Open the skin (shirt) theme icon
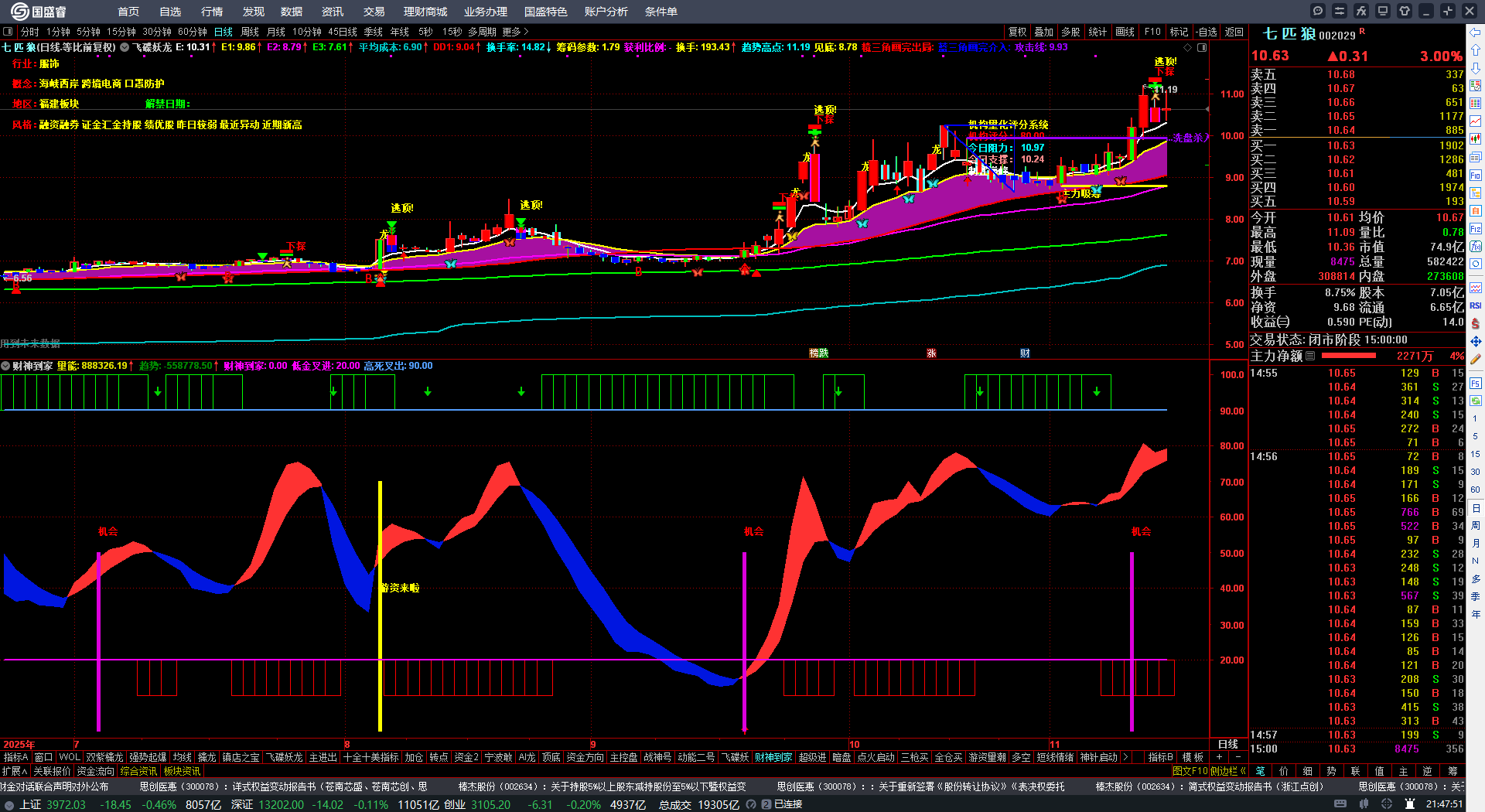This screenshot has width=1485, height=812. (1405, 11)
